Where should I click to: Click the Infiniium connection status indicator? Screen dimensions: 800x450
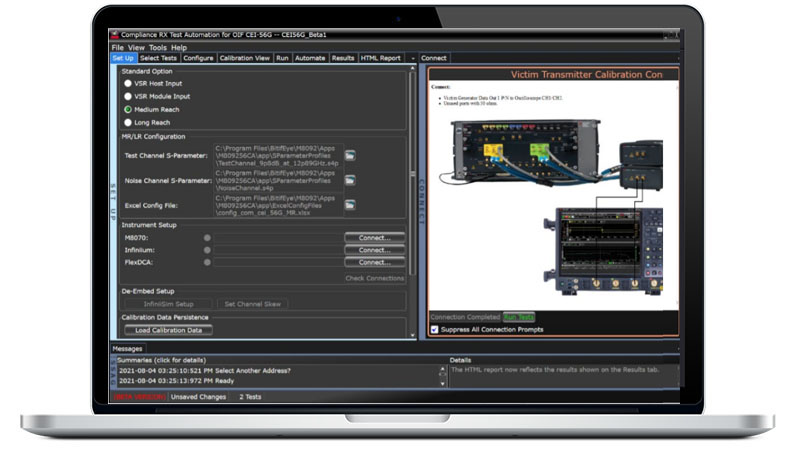[x=207, y=250]
